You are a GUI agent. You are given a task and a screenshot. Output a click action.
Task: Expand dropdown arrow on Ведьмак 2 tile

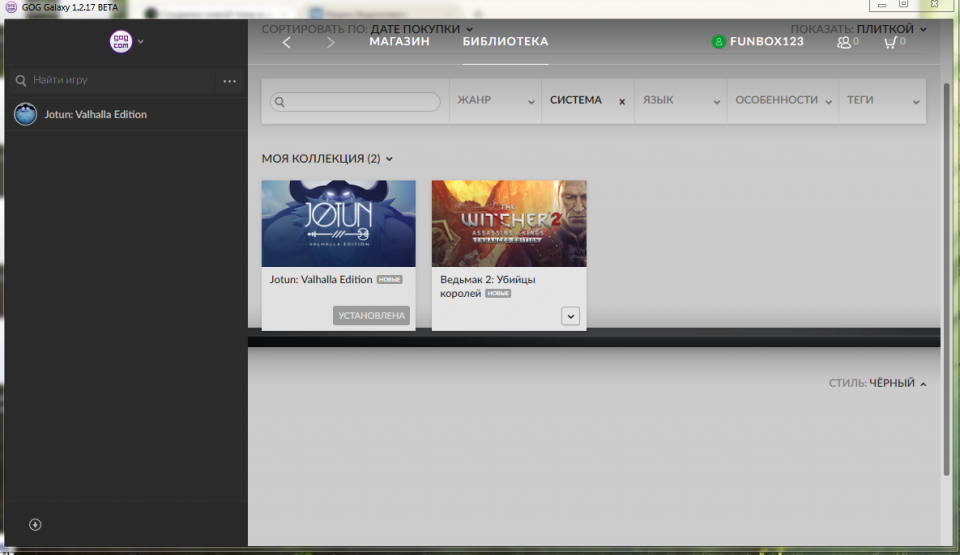(x=570, y=316)
